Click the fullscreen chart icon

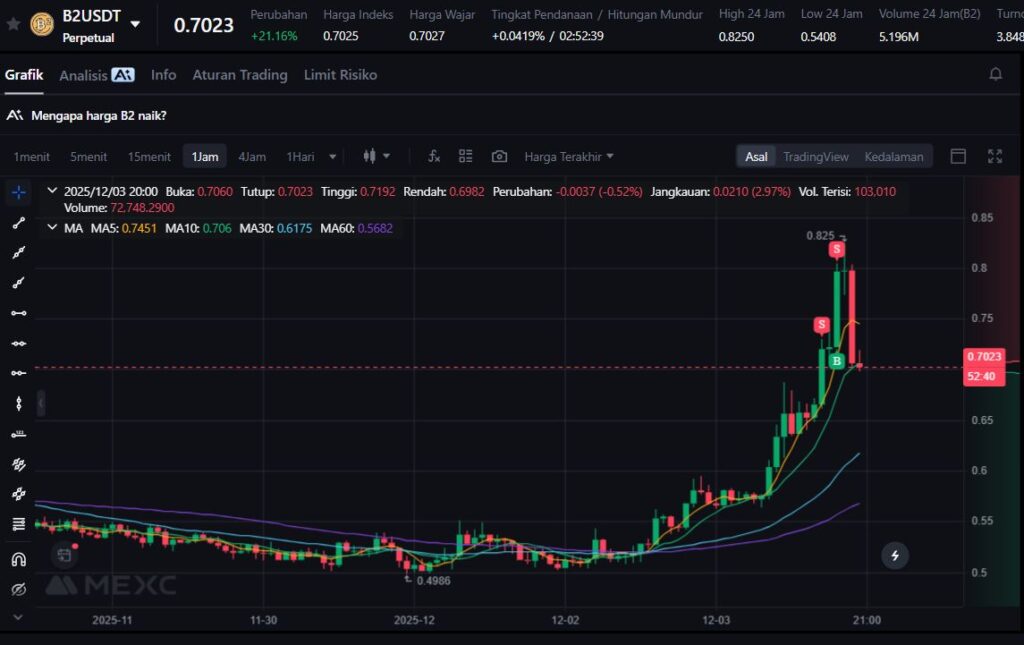click(994, 156)
